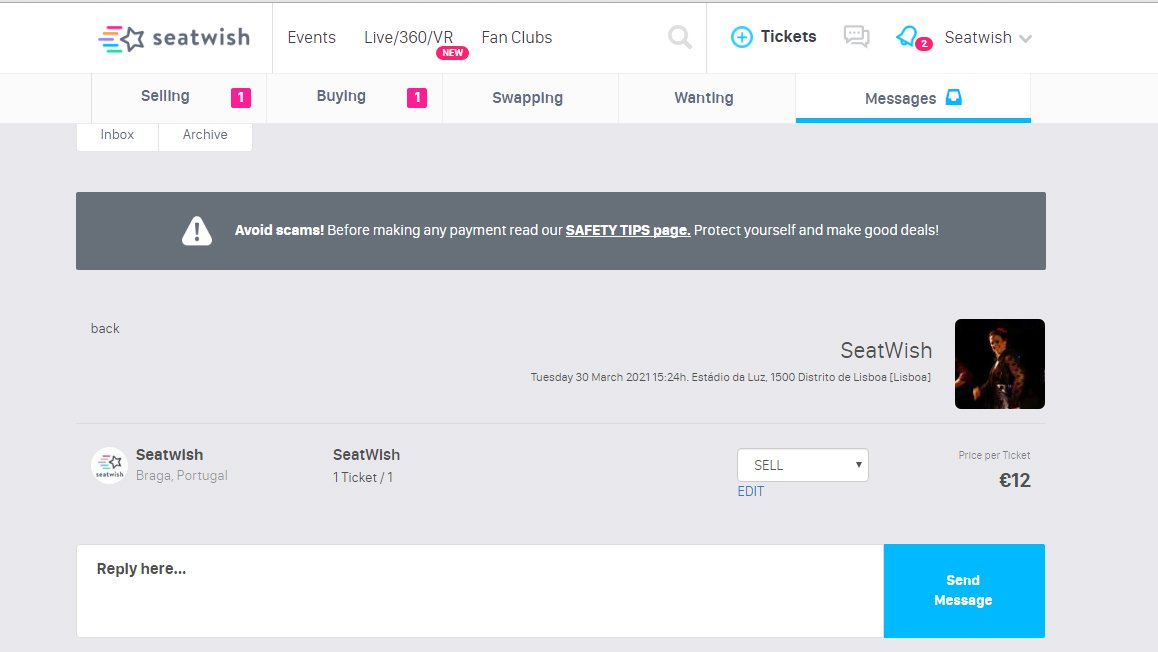
Task: Open Fan Clubs menu item
Action: coord(517,38)
